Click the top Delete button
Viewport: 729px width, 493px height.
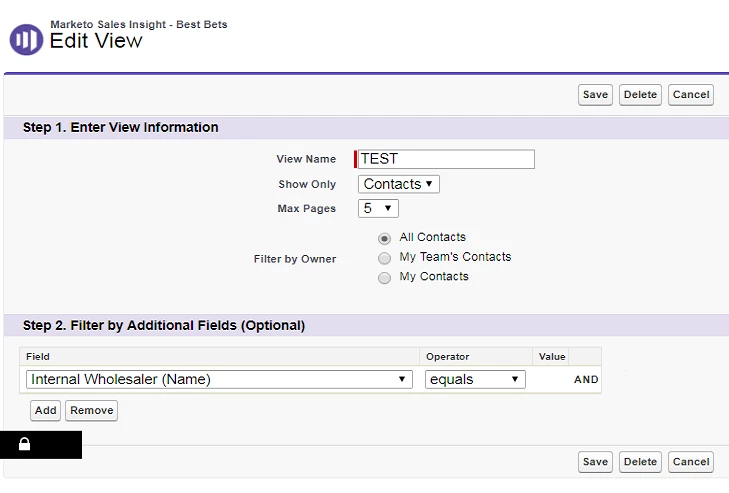640,95
